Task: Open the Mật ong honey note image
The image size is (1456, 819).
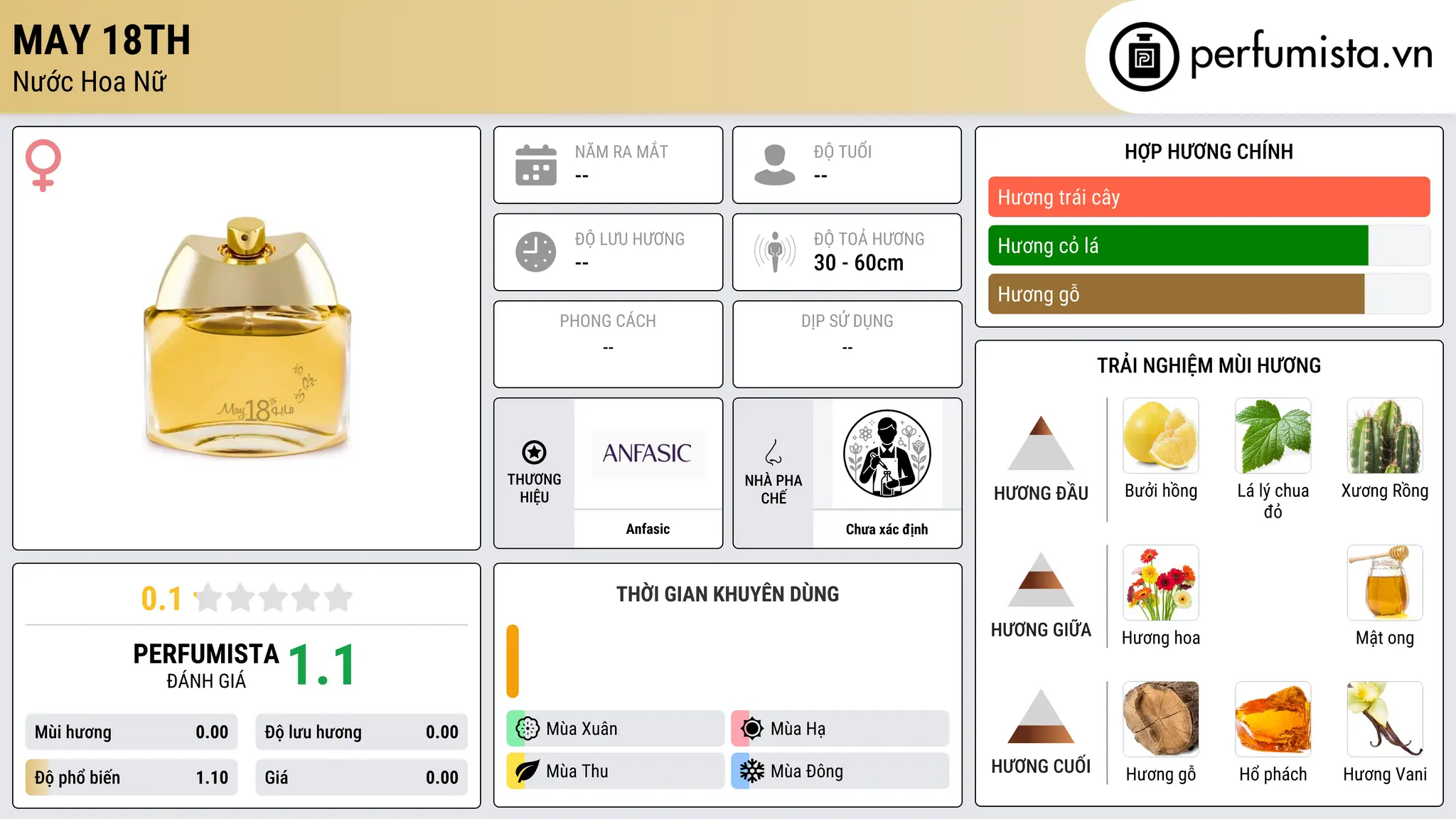Action: pyautogui.click(x=1385, y=583)
